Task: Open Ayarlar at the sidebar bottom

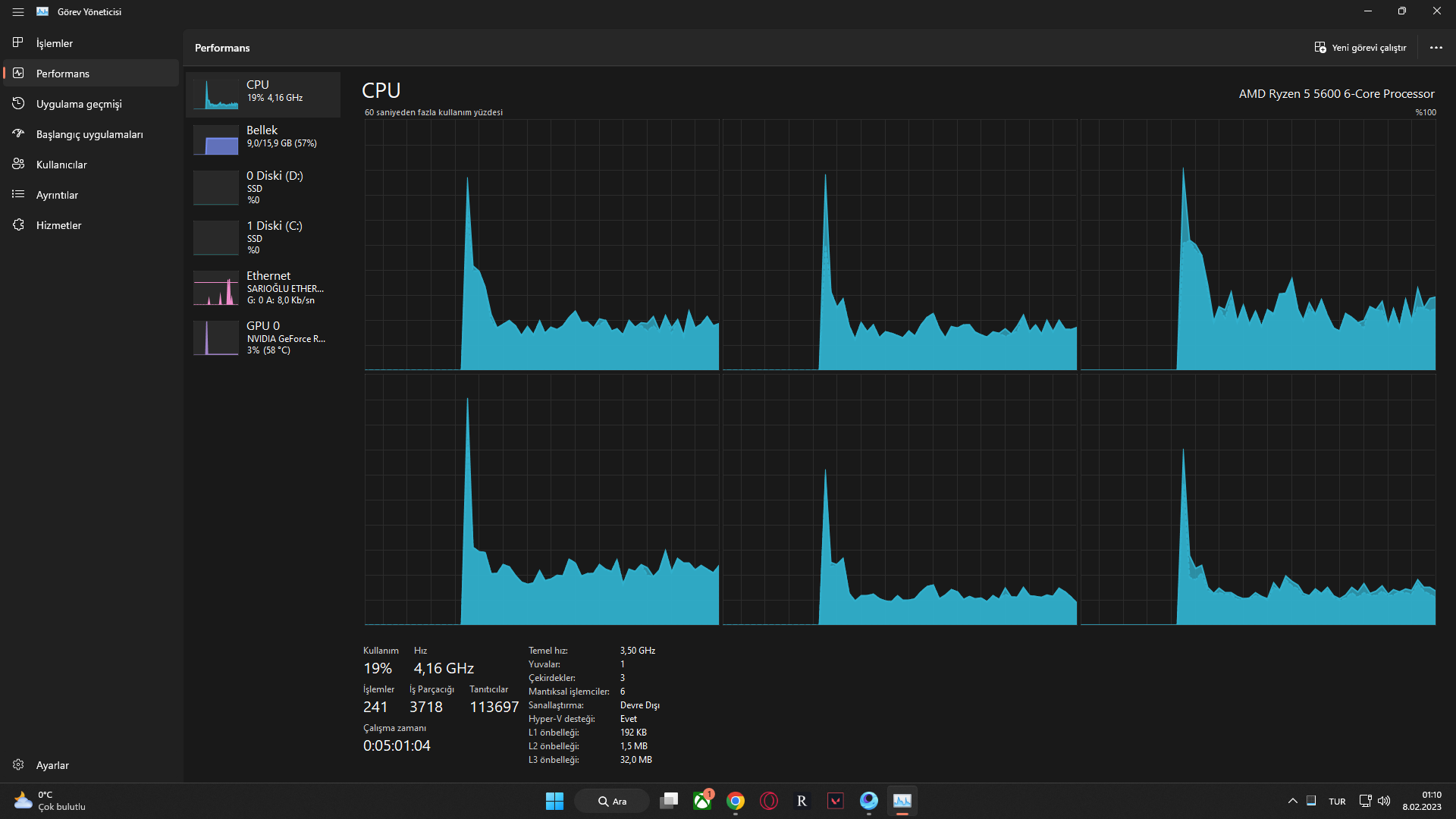Action: [91, 765]
